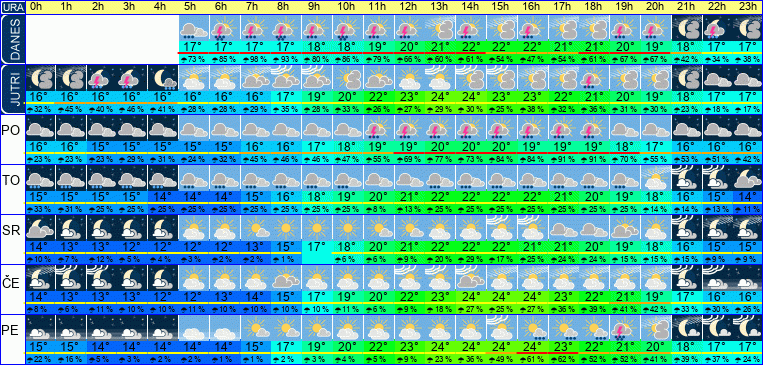Click the 91 % precipitation cell at PO 17h
The width and height of the screenshot is (763, 365).
(x=563, y=159)
